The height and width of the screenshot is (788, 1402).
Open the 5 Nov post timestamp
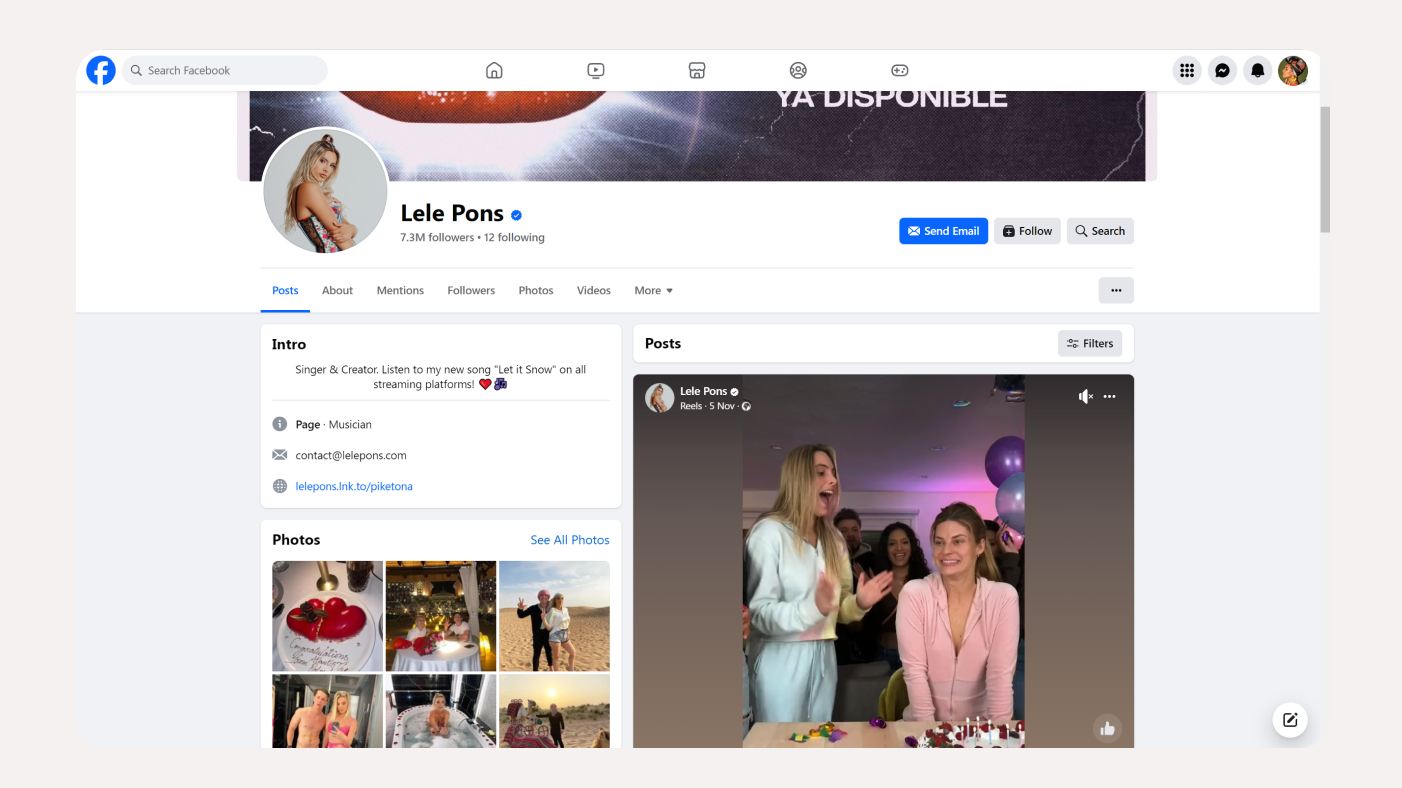[722, 406]
